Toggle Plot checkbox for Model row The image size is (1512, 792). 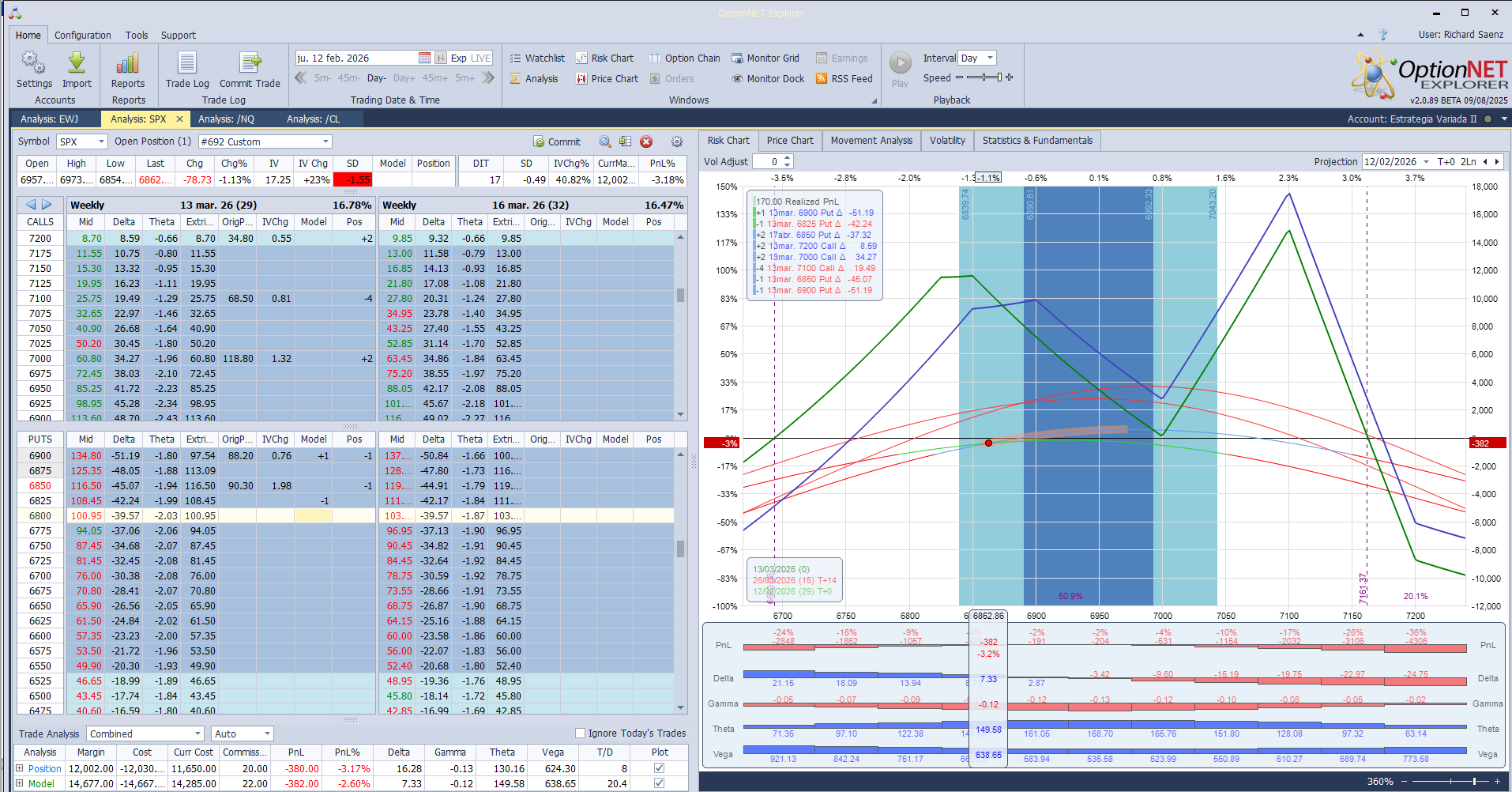[659, 783]
